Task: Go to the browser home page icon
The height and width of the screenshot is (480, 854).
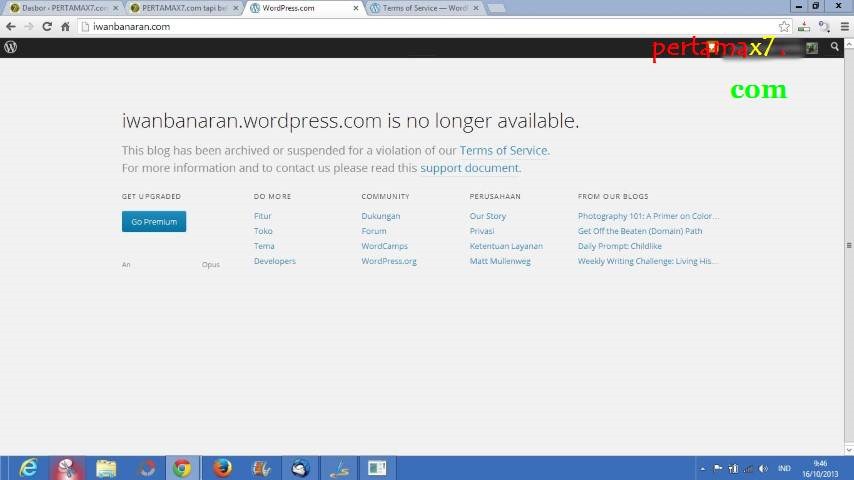Action: pos(65,27)
